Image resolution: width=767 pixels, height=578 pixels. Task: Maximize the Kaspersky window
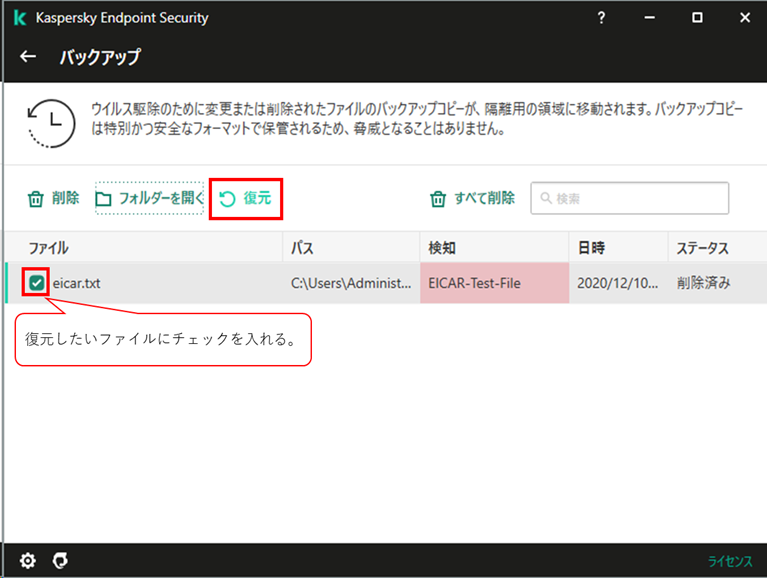698,18
